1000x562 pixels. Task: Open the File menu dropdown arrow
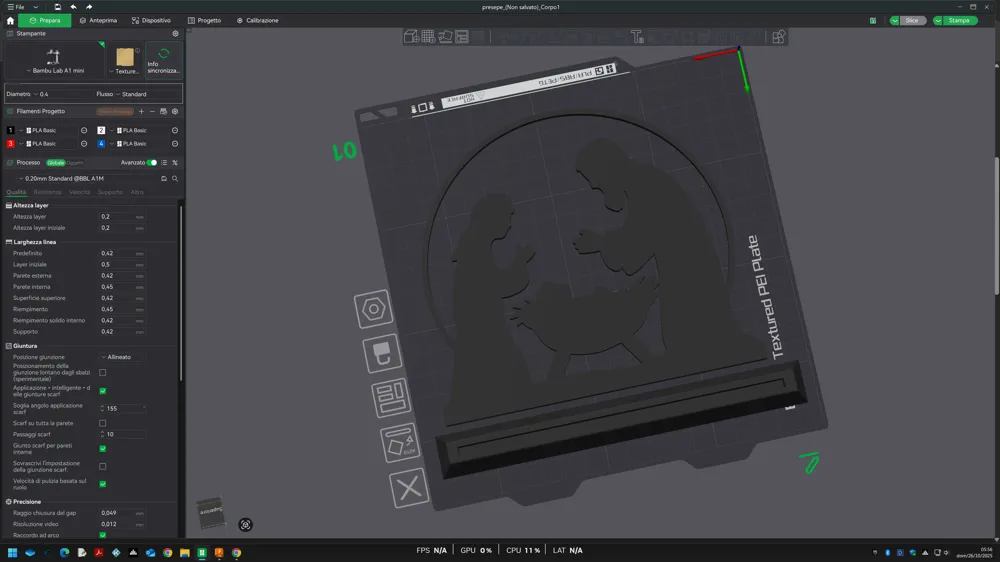36,7
